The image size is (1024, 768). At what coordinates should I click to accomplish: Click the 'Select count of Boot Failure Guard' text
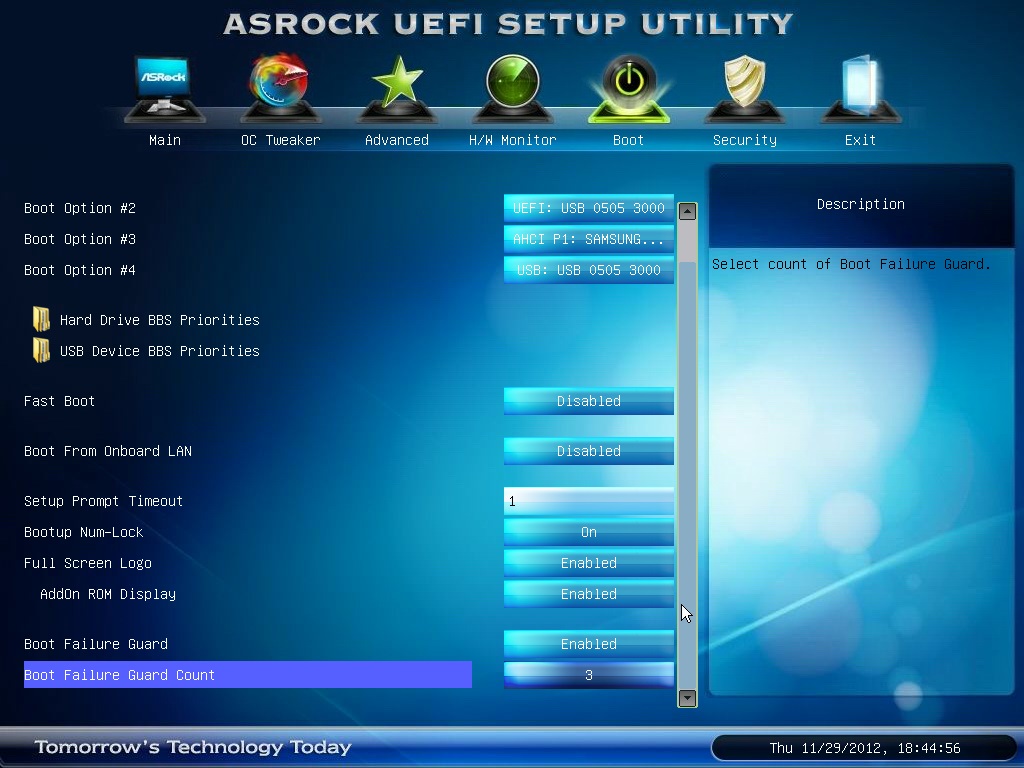click(x=851, y=264)
